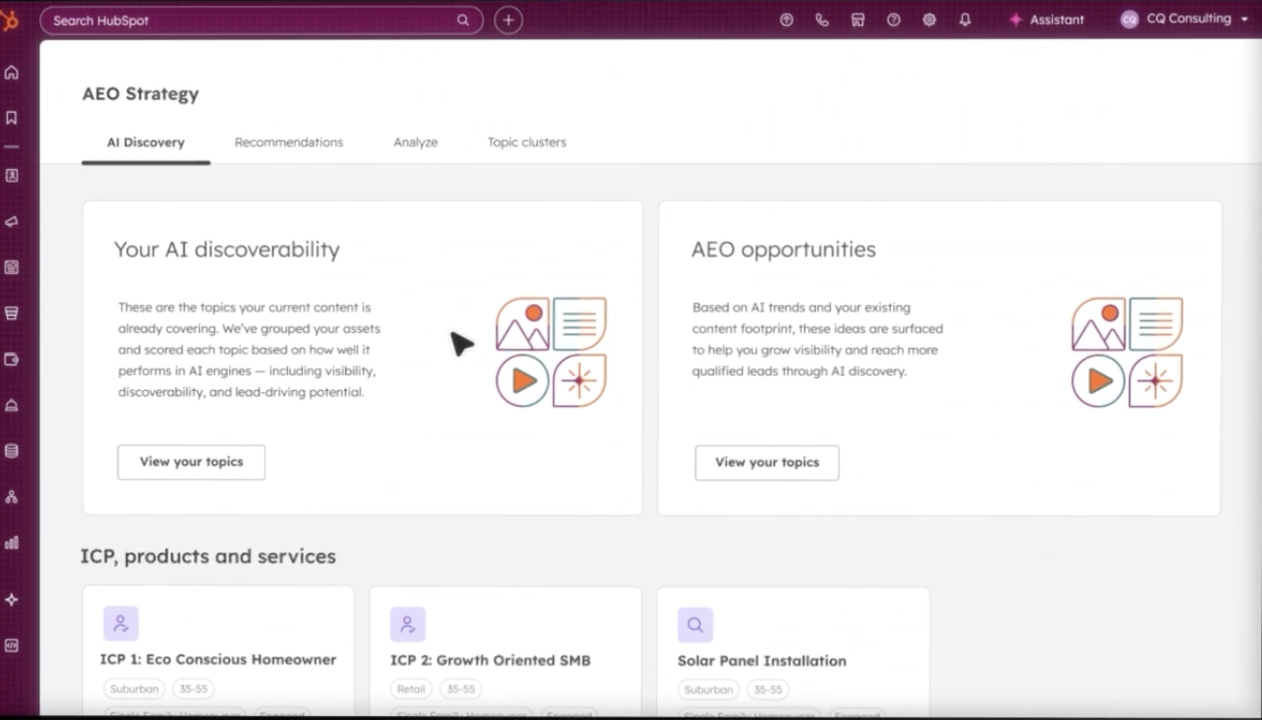Open Bookmarks from the left sidebar
Screen dimensions: 1262x720
click(x=12, y=118)
